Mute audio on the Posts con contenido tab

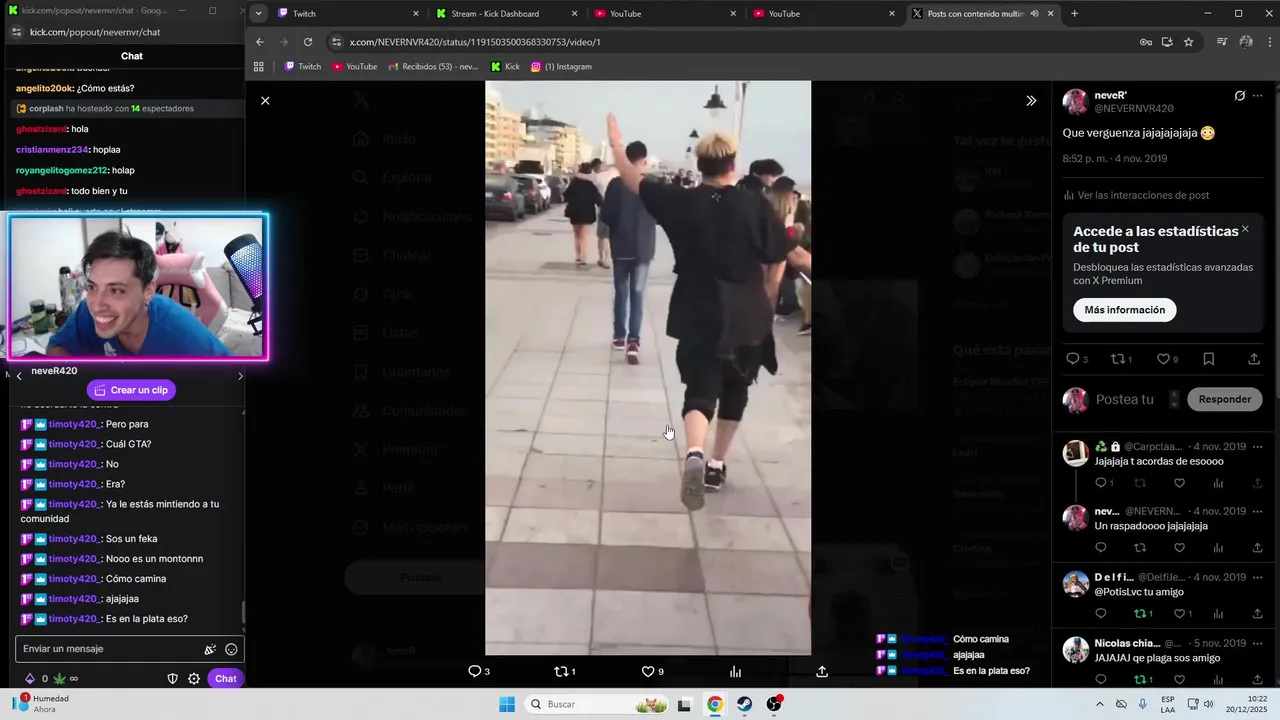tap(1034, 14)
